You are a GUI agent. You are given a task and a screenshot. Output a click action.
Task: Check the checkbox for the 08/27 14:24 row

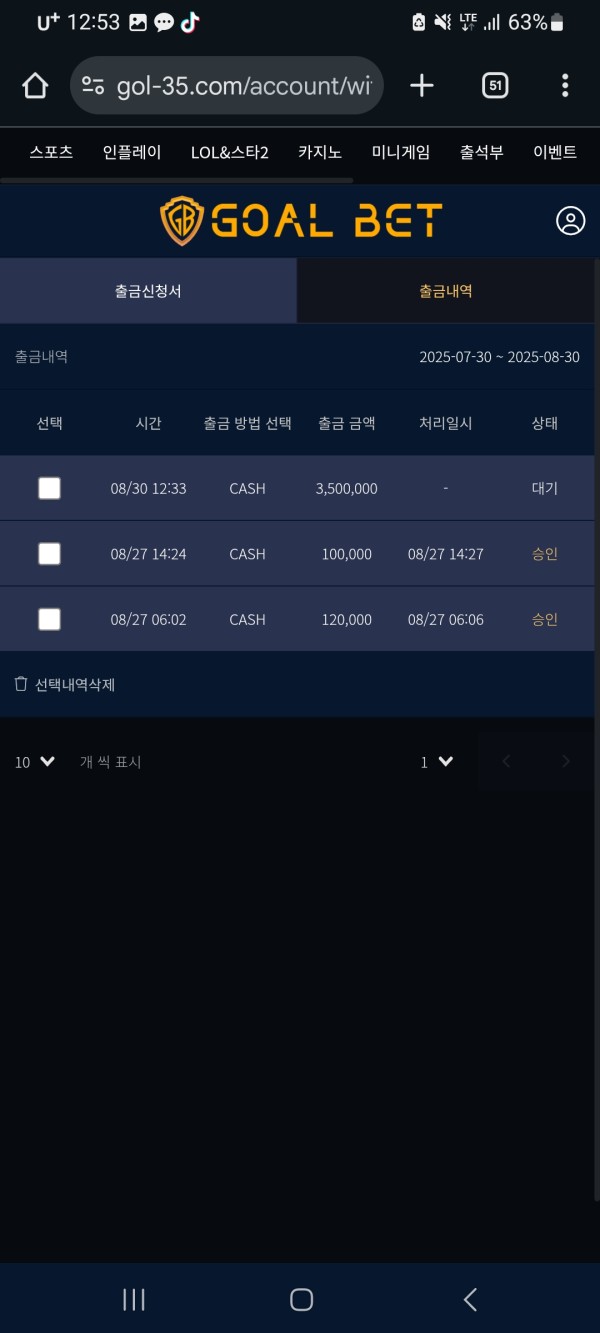click(49, 553)
